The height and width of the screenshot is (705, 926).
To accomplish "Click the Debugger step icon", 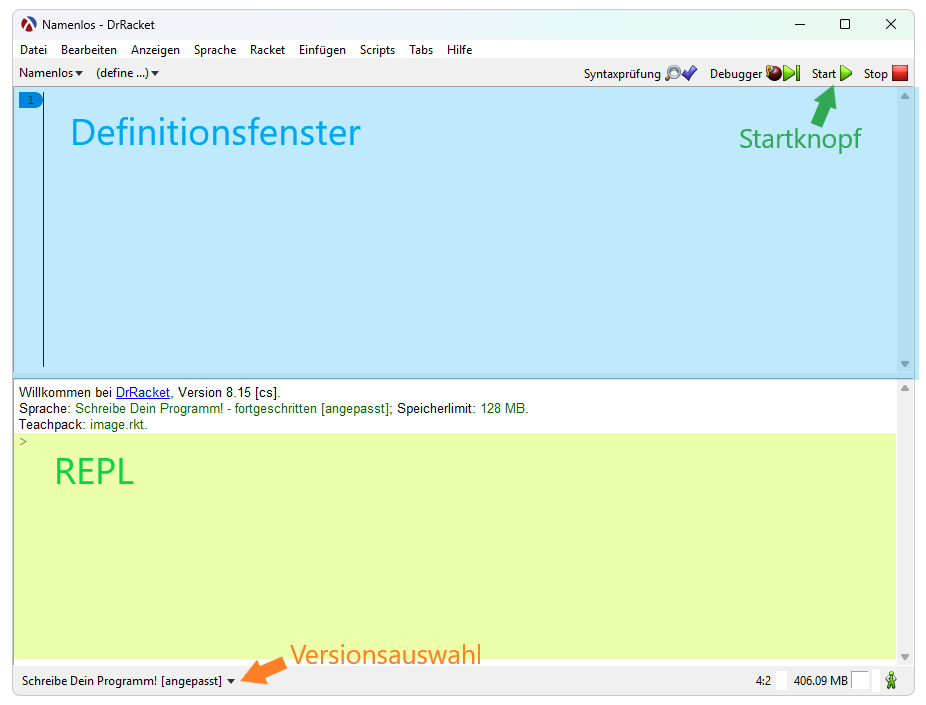I will pos(789,73).
